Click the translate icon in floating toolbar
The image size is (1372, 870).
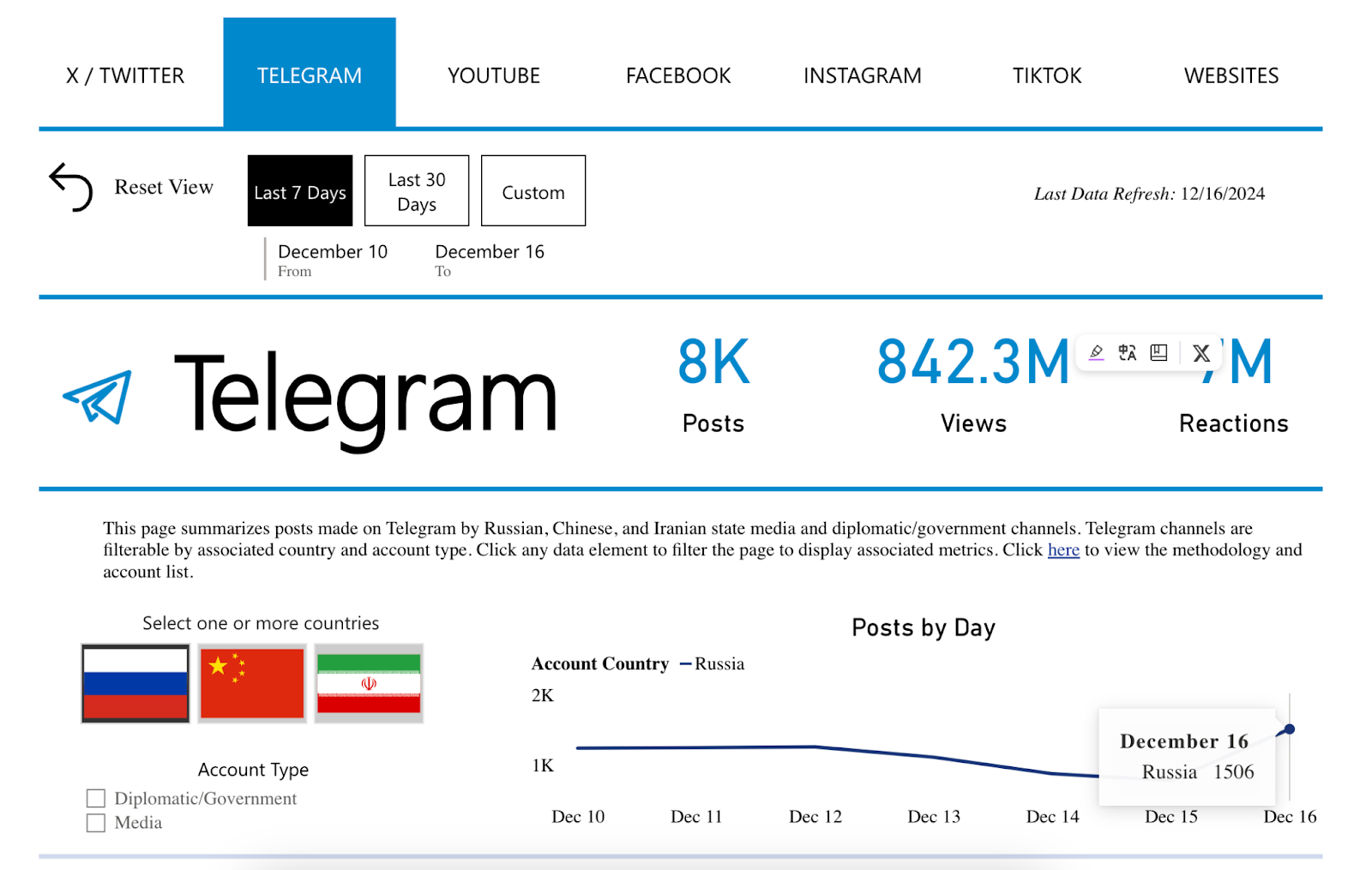click(x=1127, y=352)
